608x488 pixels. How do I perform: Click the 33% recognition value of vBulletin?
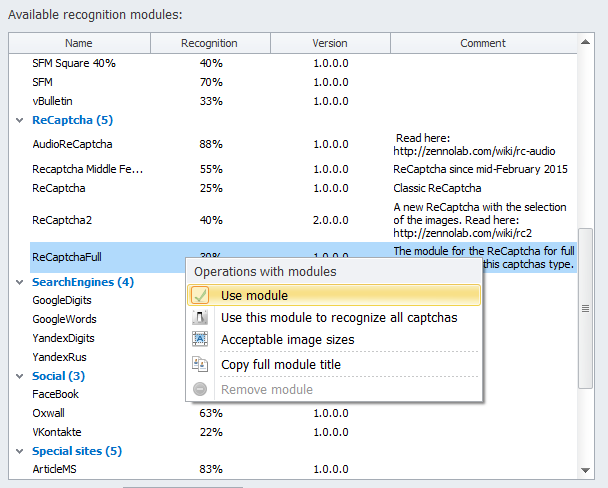point(211,101)
